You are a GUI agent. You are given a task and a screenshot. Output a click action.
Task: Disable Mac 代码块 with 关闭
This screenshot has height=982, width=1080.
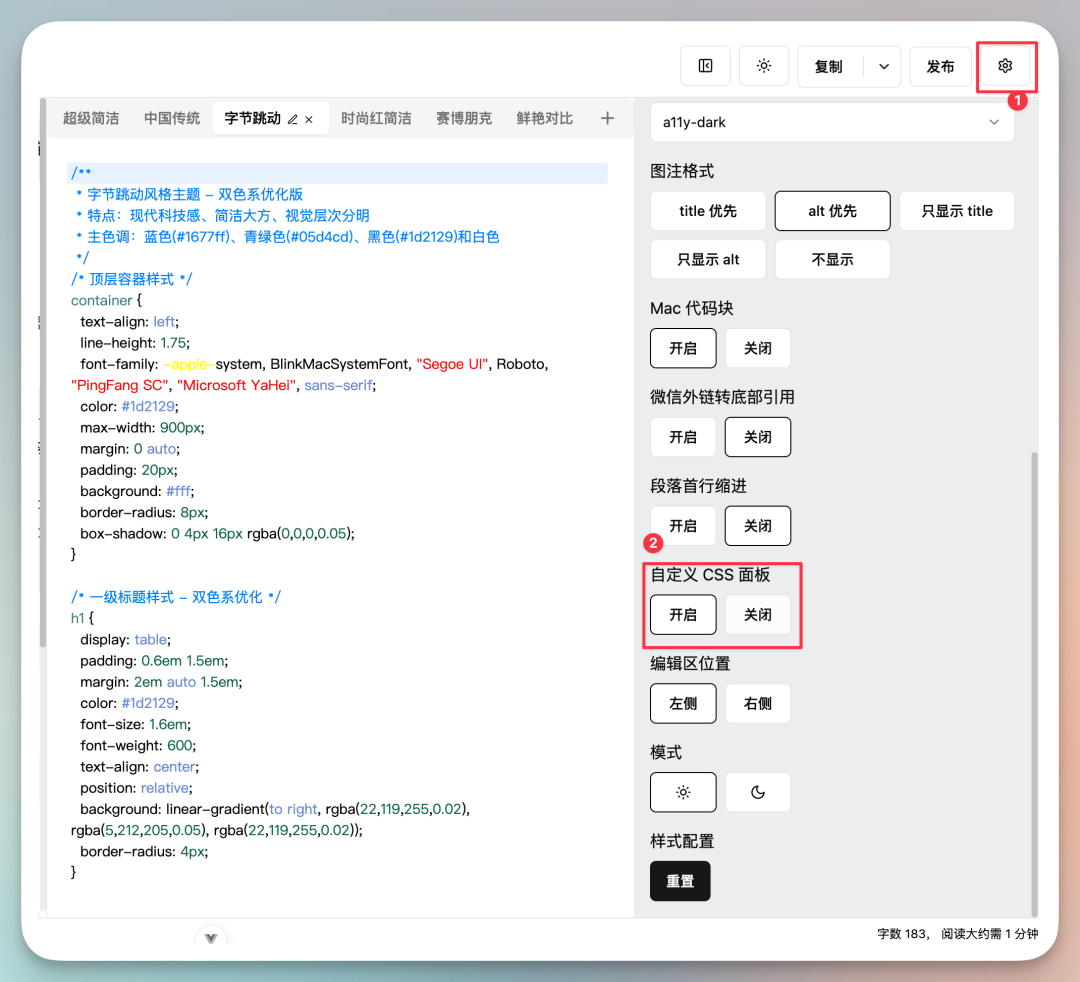tap(758, 348)
